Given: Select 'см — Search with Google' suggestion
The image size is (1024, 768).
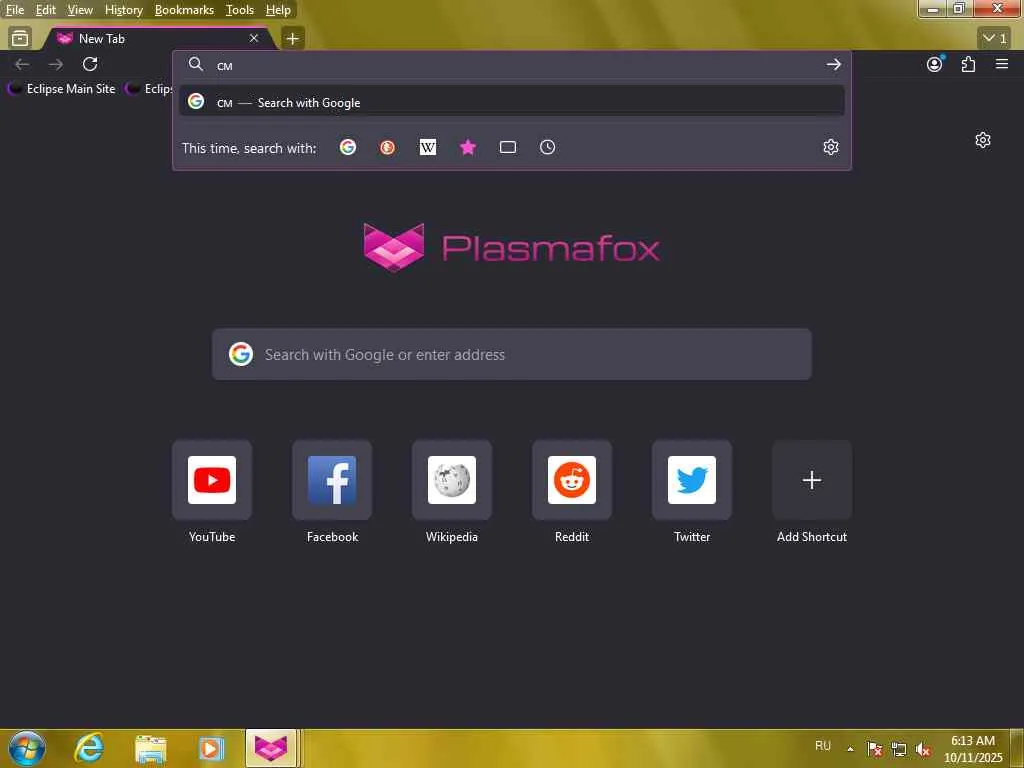Looking at the screenshot, I should click(x=512, y=102).
